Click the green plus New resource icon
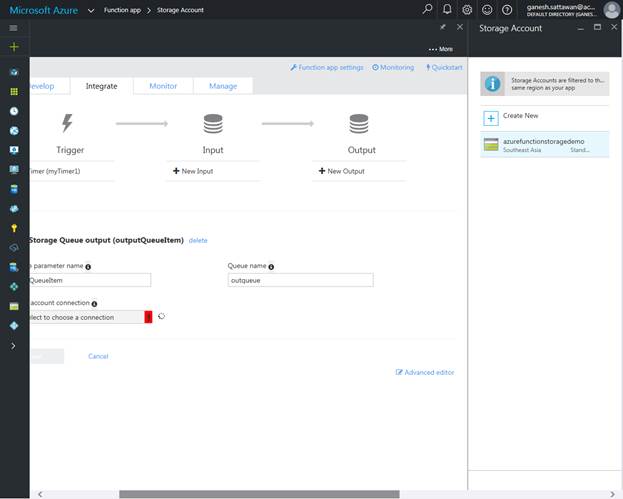The image size is (623, 499). (x=13, y=47)
